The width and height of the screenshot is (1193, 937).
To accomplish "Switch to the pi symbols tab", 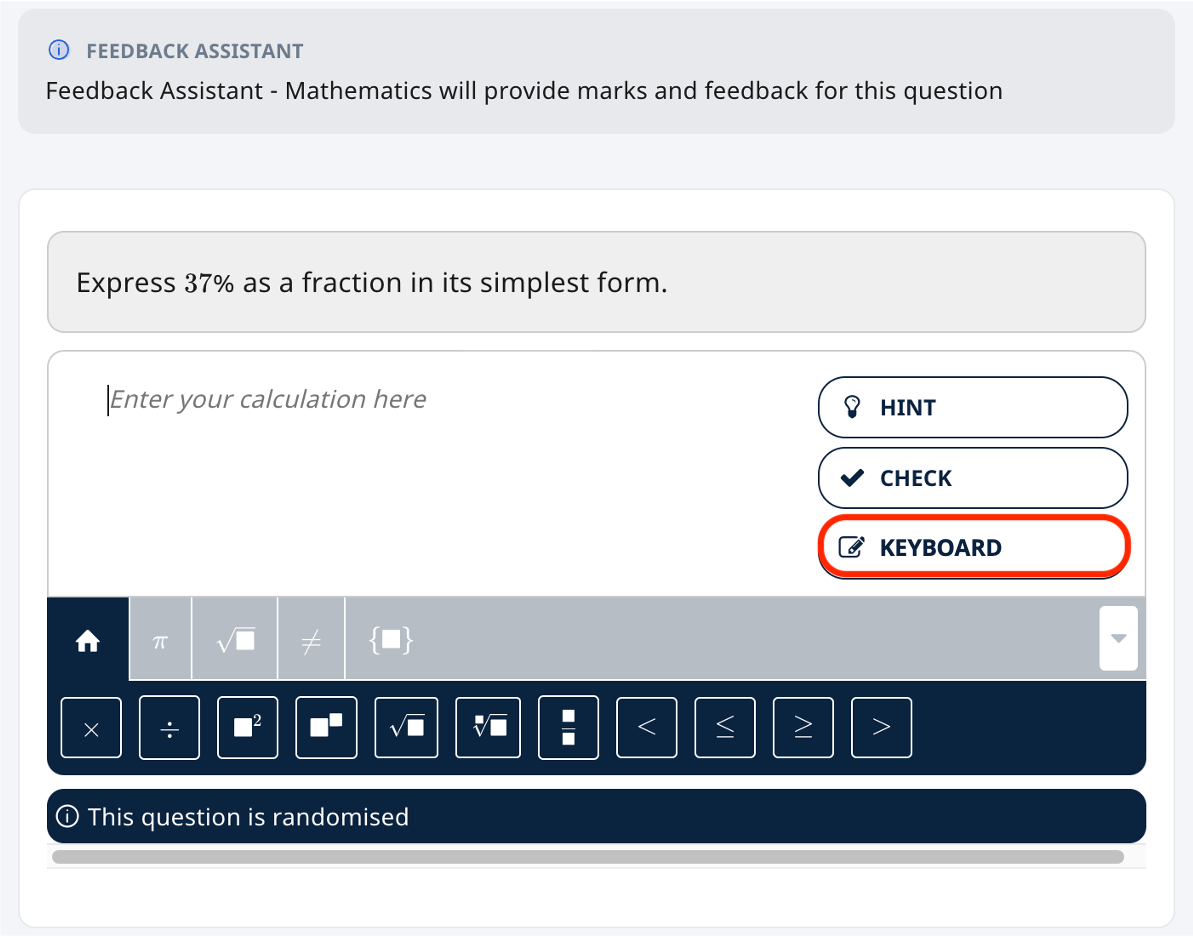I will [x=159, y=639].
